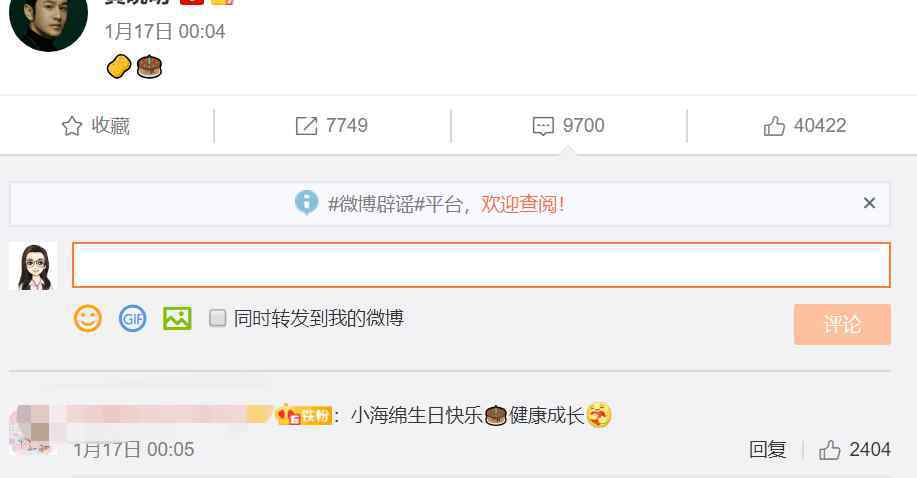
Task: Like the comment with 2404 thumbs-up
Action: pyautogui.click(x=830, y=450)
